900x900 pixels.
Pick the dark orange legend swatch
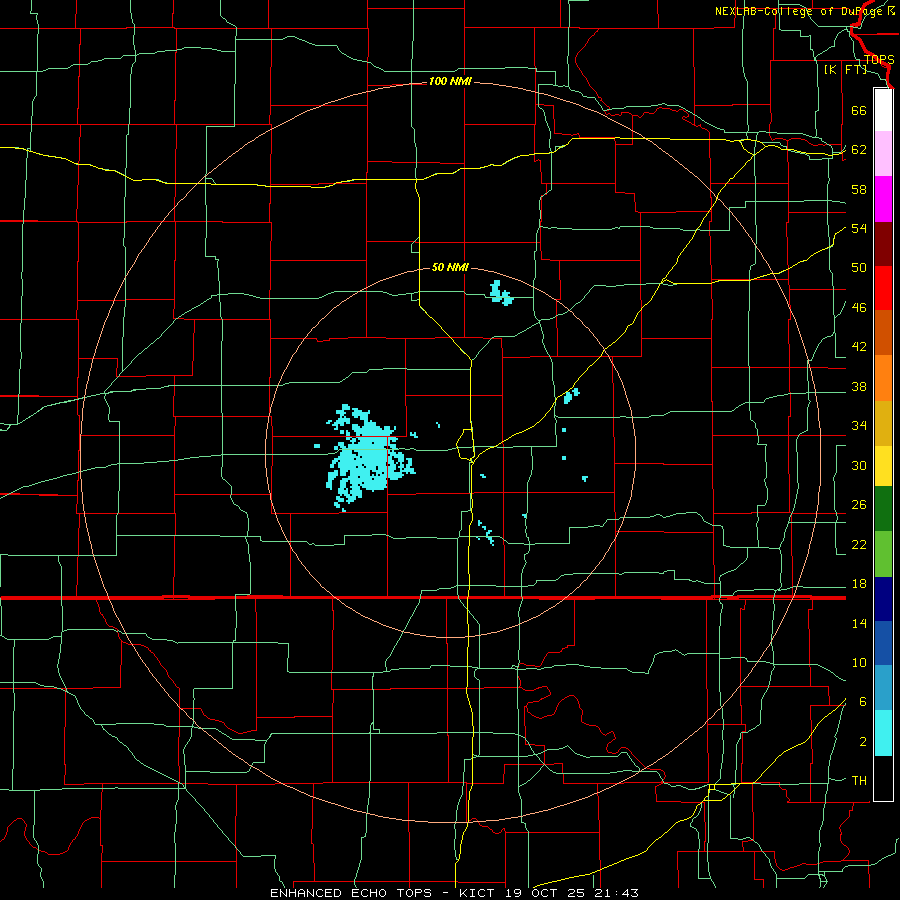[x=883, y=333]
